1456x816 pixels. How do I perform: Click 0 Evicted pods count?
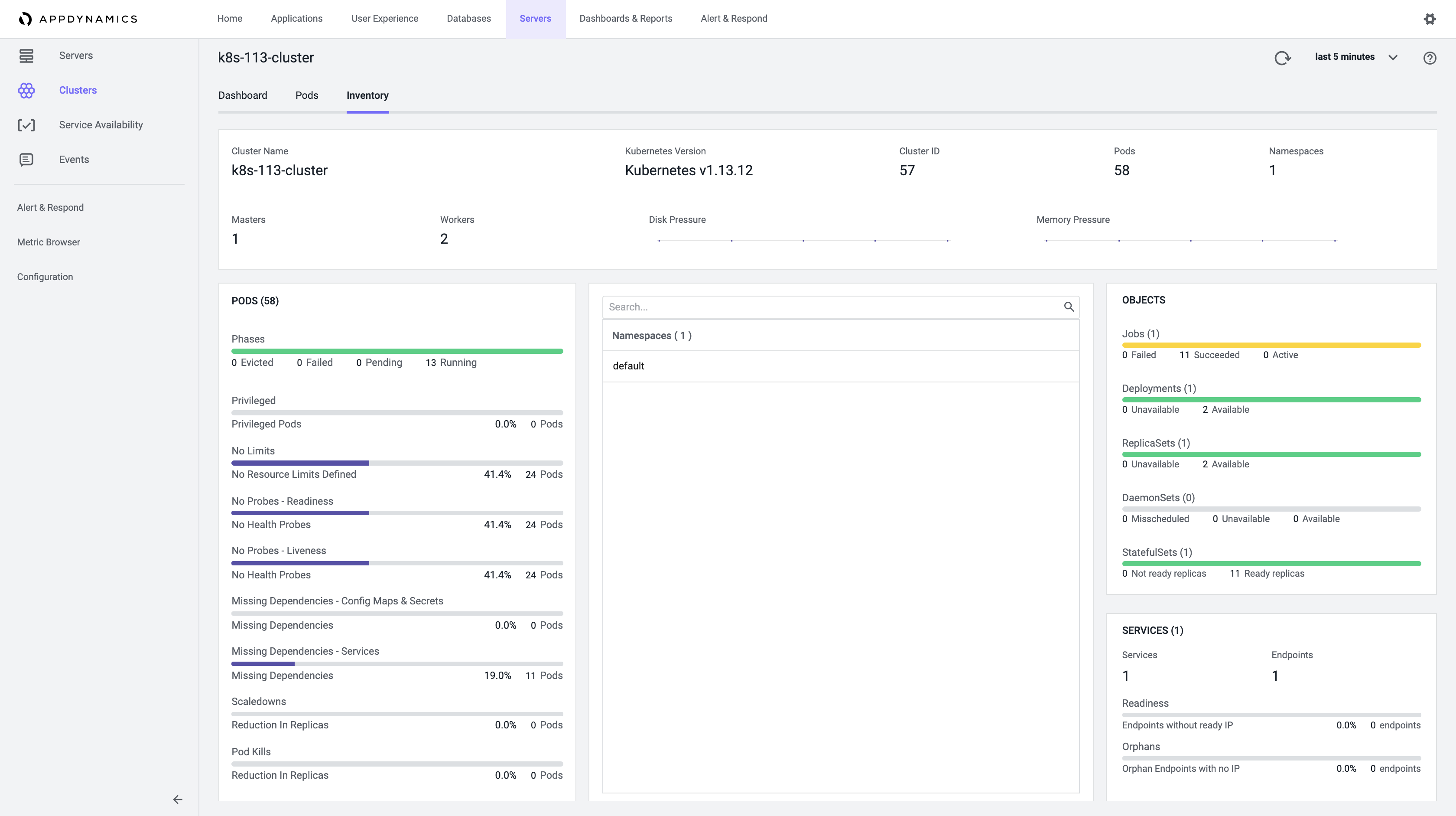tap(252, 362)
